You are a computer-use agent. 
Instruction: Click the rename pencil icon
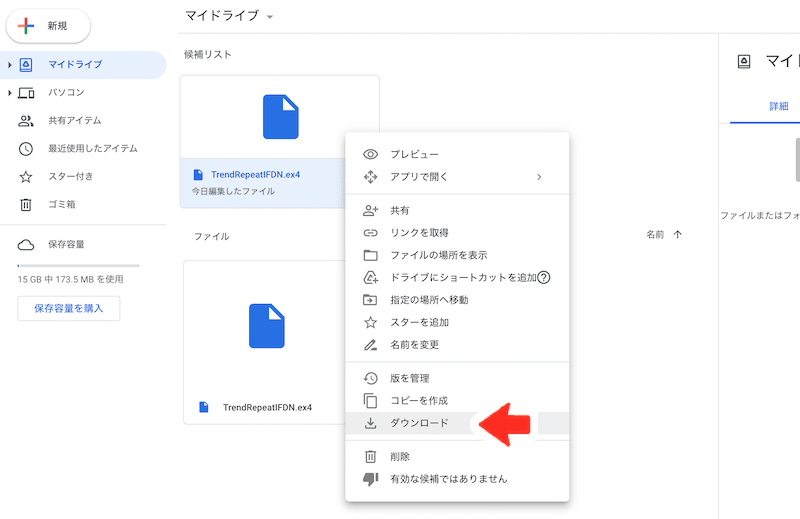[370, 345]
